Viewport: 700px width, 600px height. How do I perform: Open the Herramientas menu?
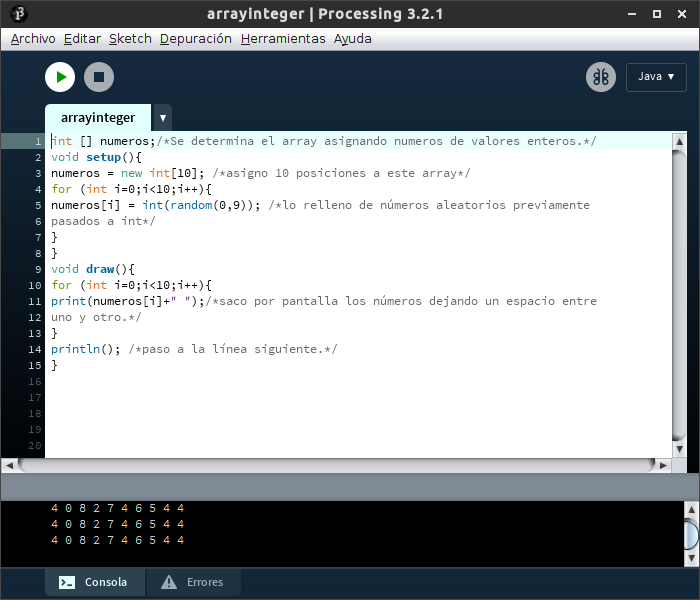point(283,39)
